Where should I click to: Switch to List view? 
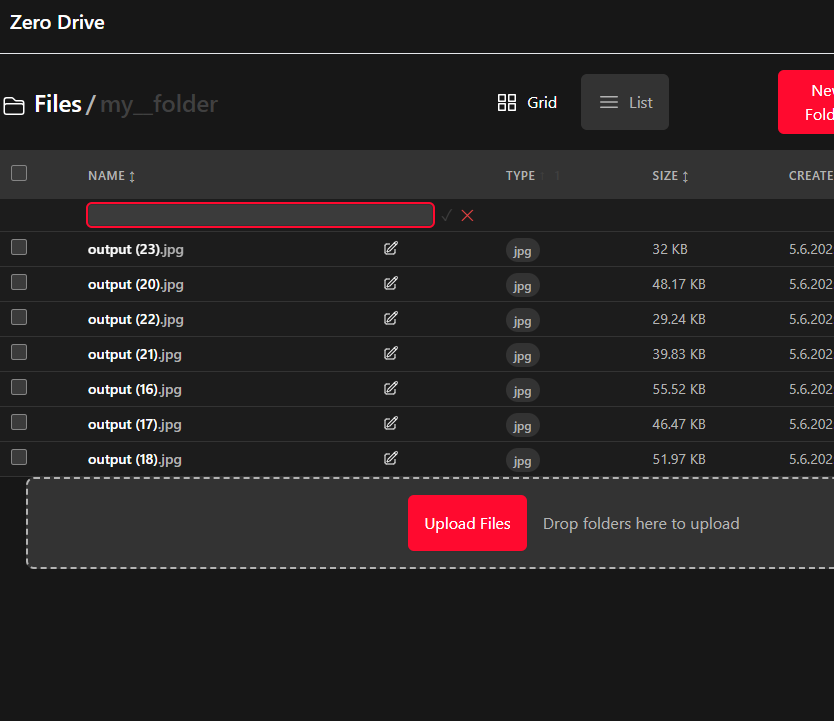[625, 102]
